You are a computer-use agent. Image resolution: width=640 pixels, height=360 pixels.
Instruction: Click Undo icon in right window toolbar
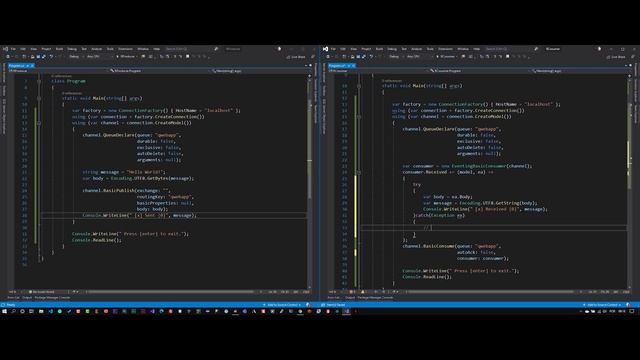pos(371,57)
